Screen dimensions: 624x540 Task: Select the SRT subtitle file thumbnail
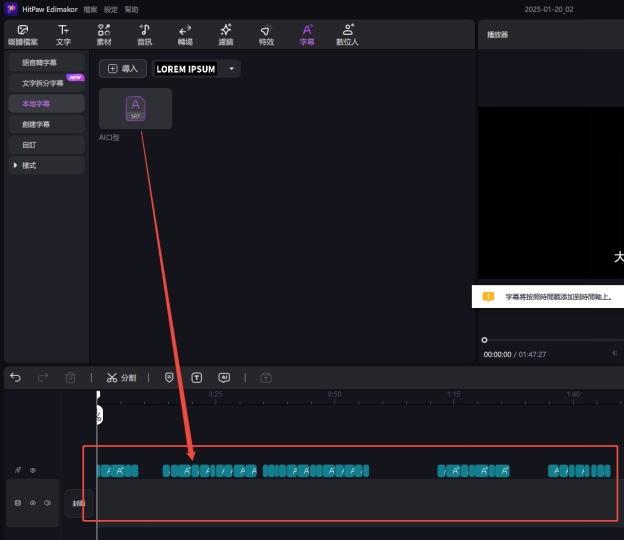point(135,108)
